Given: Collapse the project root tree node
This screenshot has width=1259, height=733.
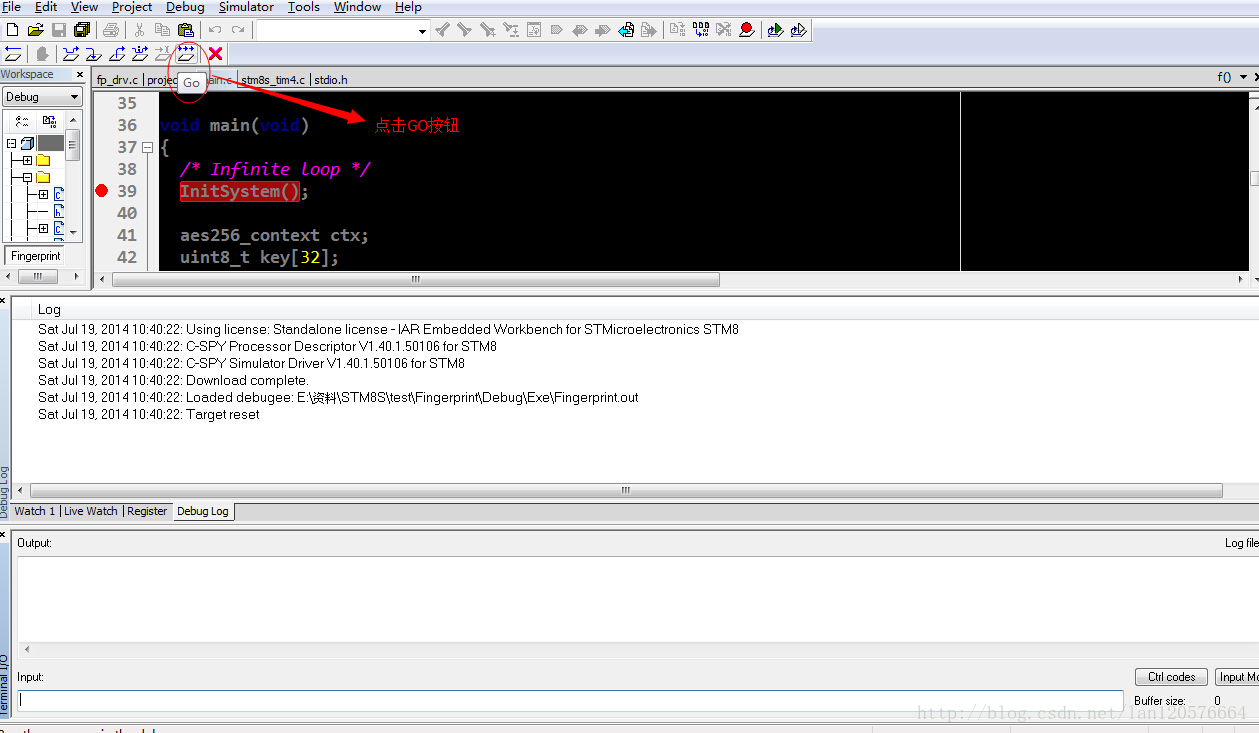Looking at the screenshot, I should pos(12,144).
